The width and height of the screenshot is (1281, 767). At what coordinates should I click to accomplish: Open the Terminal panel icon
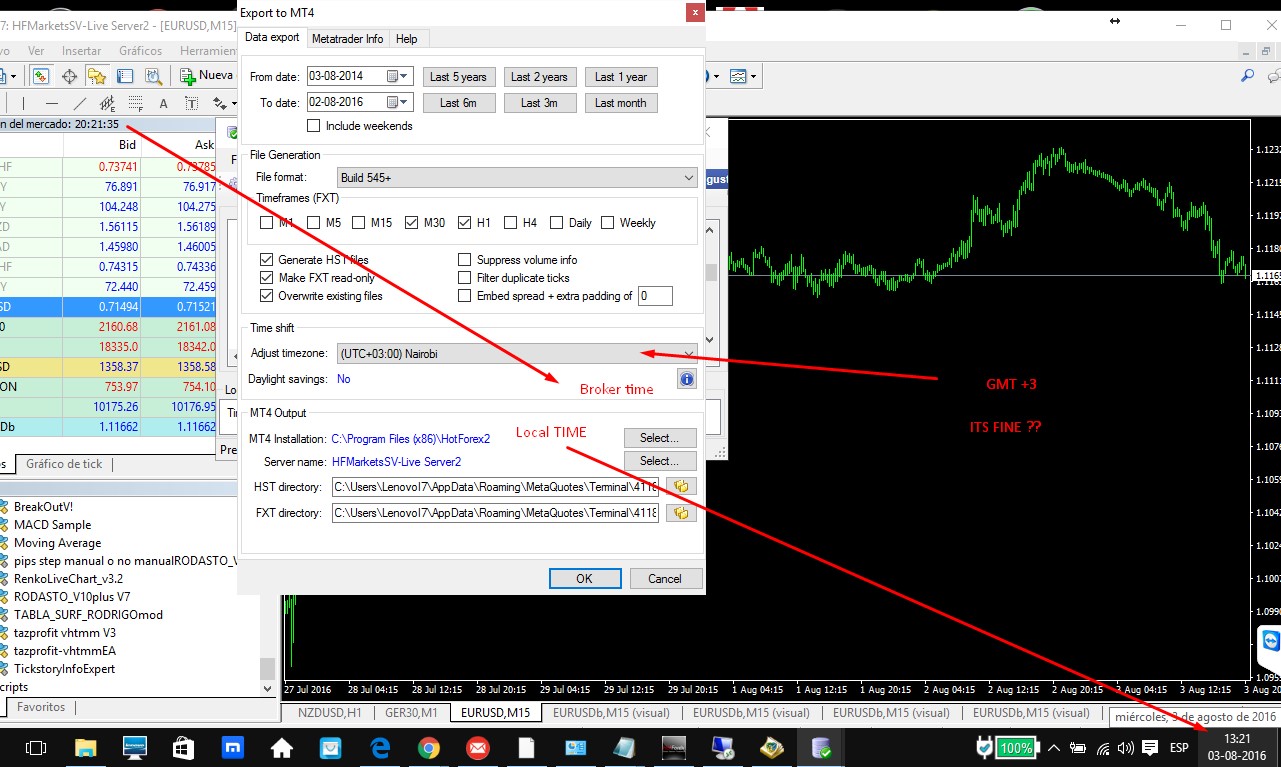tap(125, 76)
